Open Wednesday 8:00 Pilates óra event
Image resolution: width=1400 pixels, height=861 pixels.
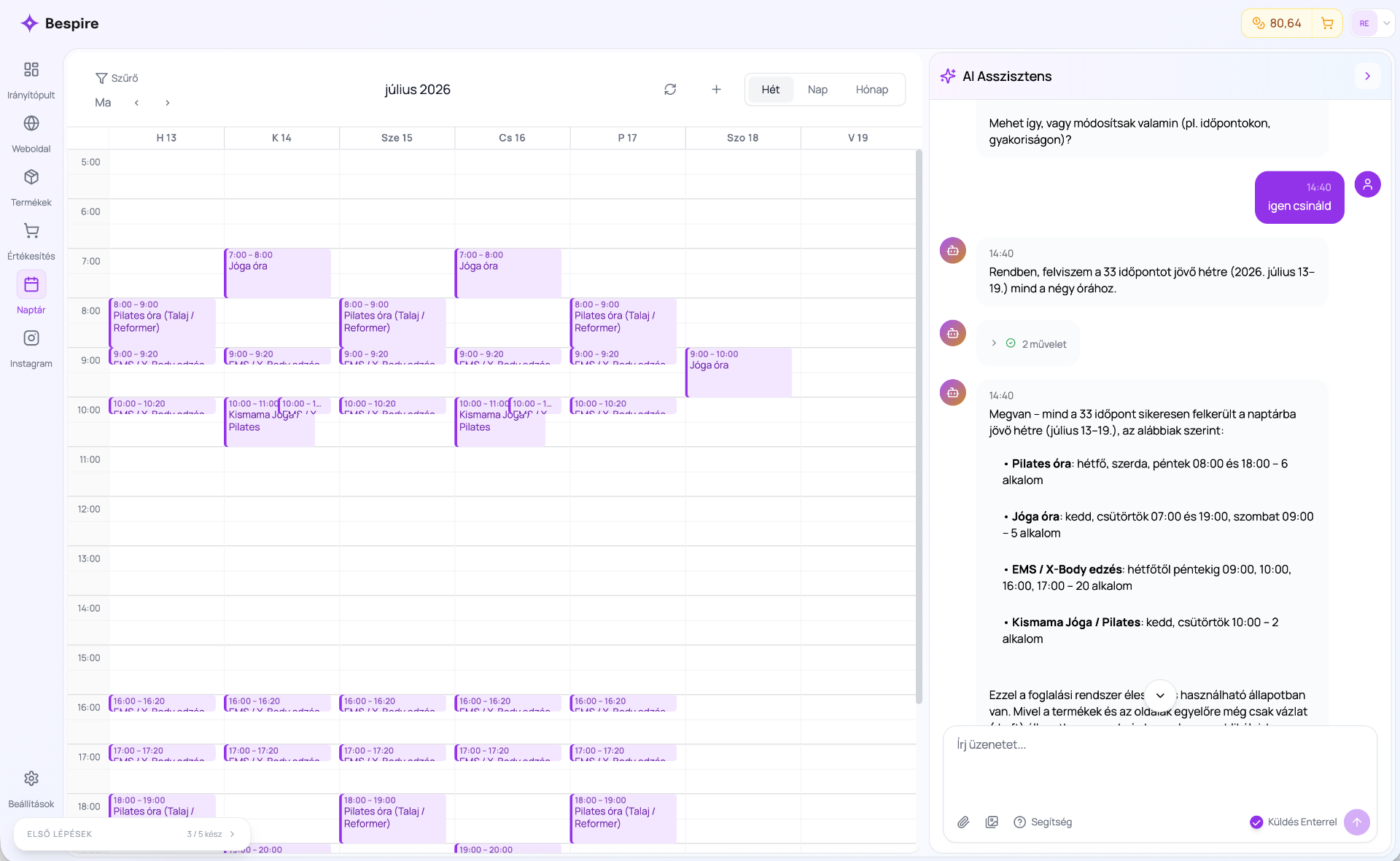click(392, 323)
